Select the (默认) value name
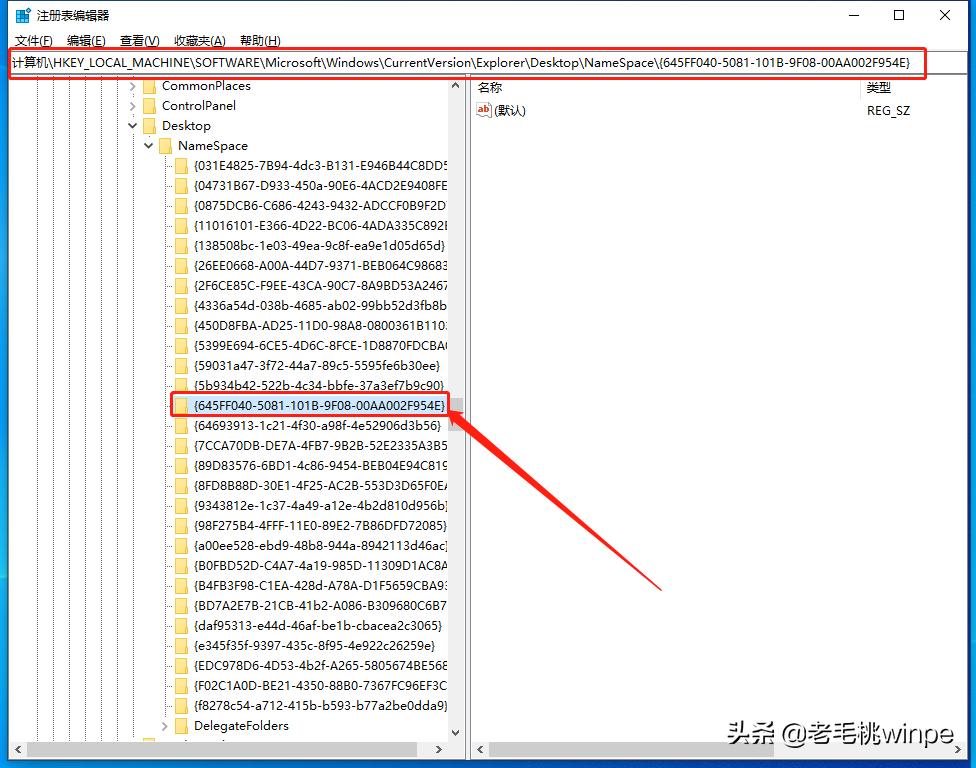Viewport: 976px width, 768px height. click(x=510, y=111)
